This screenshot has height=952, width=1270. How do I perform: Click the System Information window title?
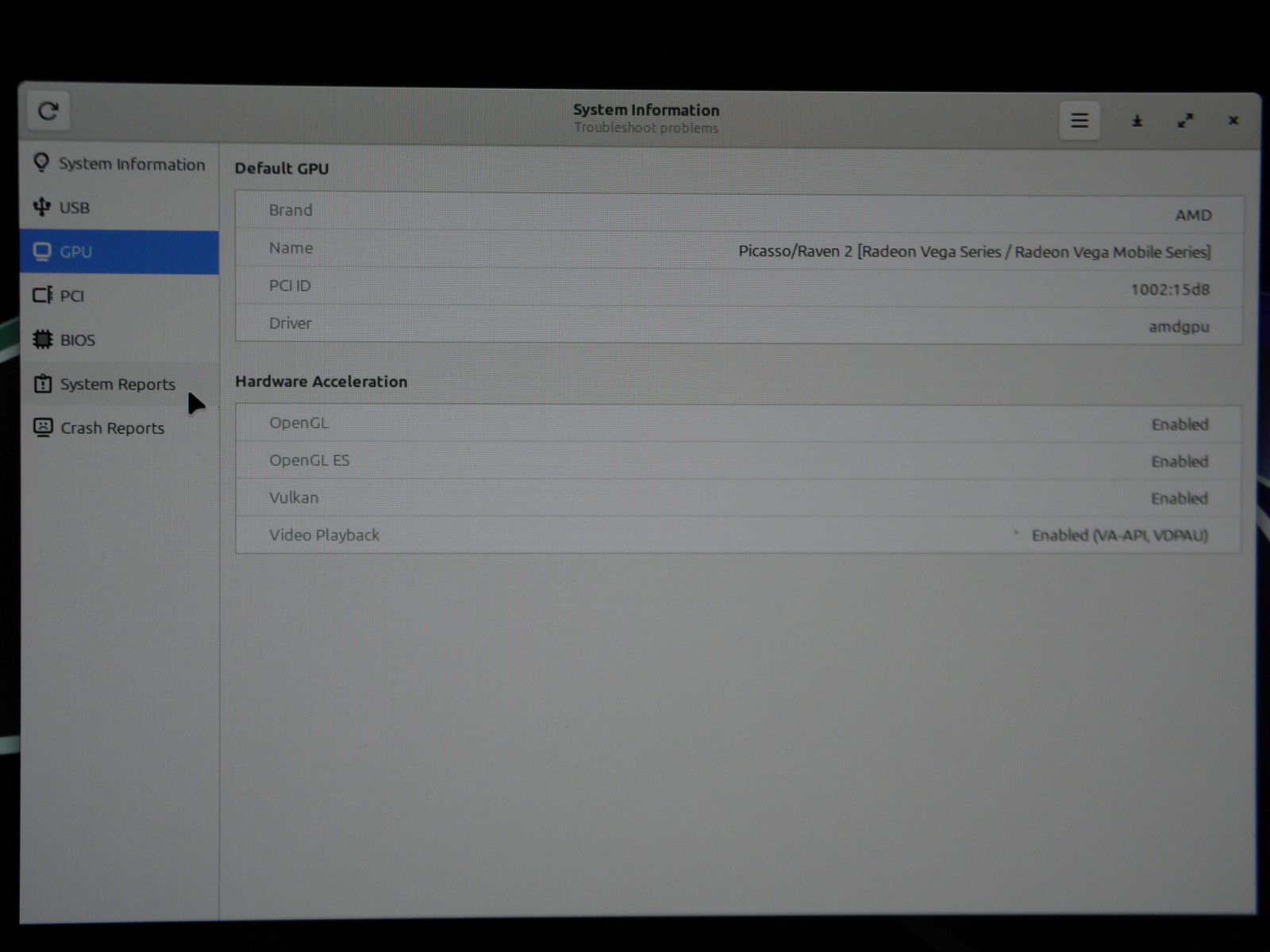pyautogui.click(x=646, y=110)
